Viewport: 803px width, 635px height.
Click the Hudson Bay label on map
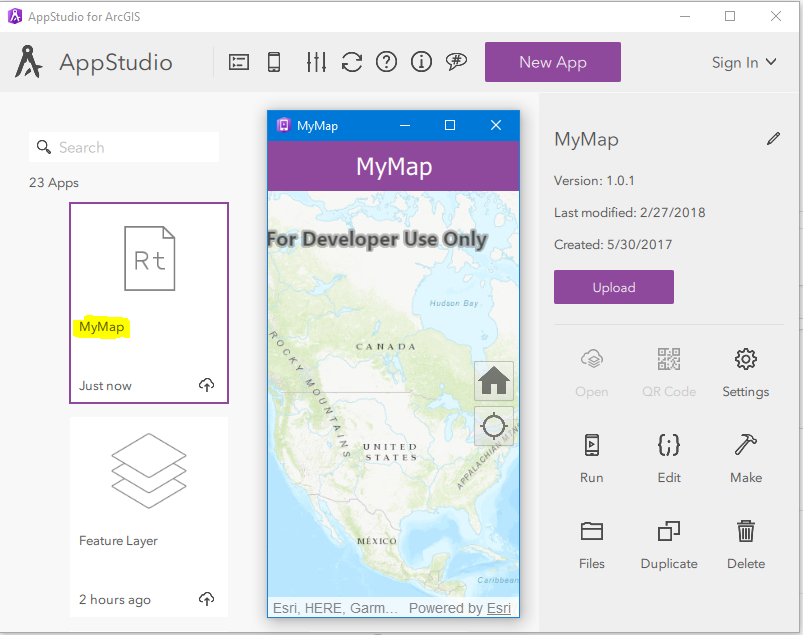(454, 303)
